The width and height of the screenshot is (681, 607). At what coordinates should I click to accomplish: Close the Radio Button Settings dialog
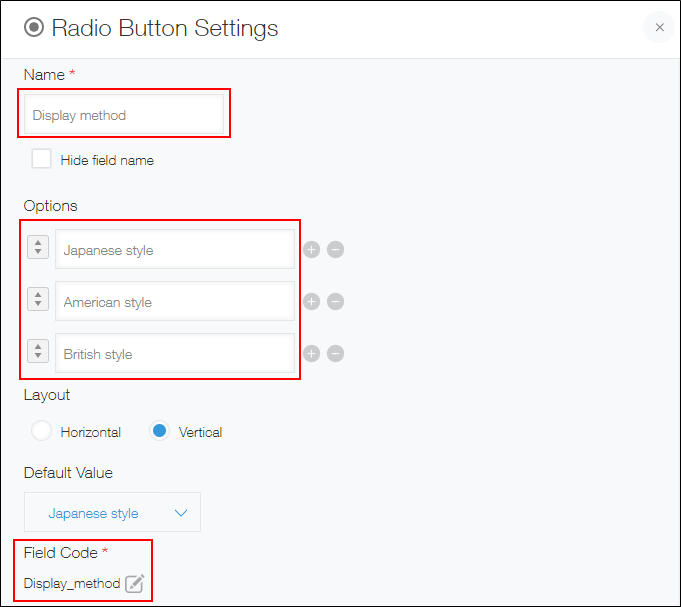(659, 28)
